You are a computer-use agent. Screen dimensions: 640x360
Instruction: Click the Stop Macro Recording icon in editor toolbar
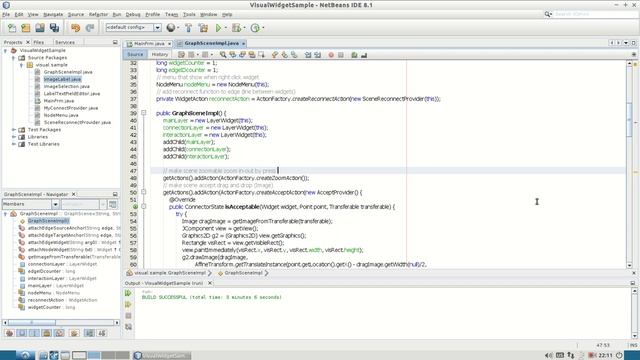340,54
